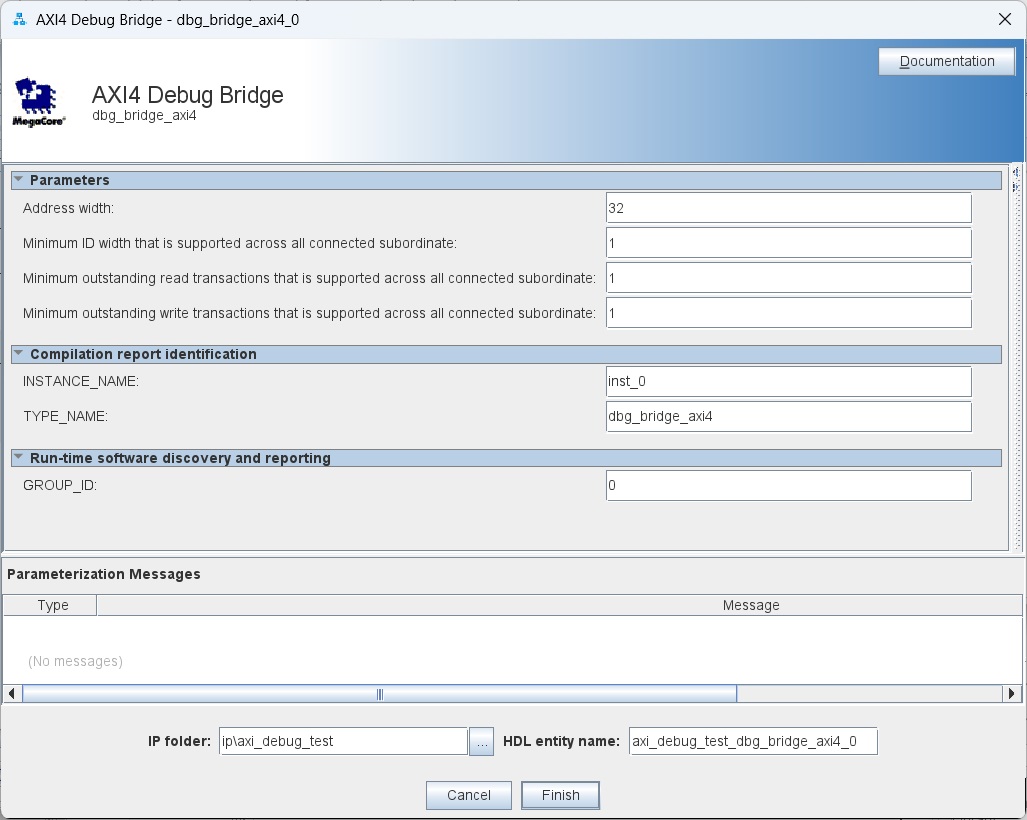Edit the minimum outstanding write transactions field
1027x820 pixels.
tap(789, 313)
